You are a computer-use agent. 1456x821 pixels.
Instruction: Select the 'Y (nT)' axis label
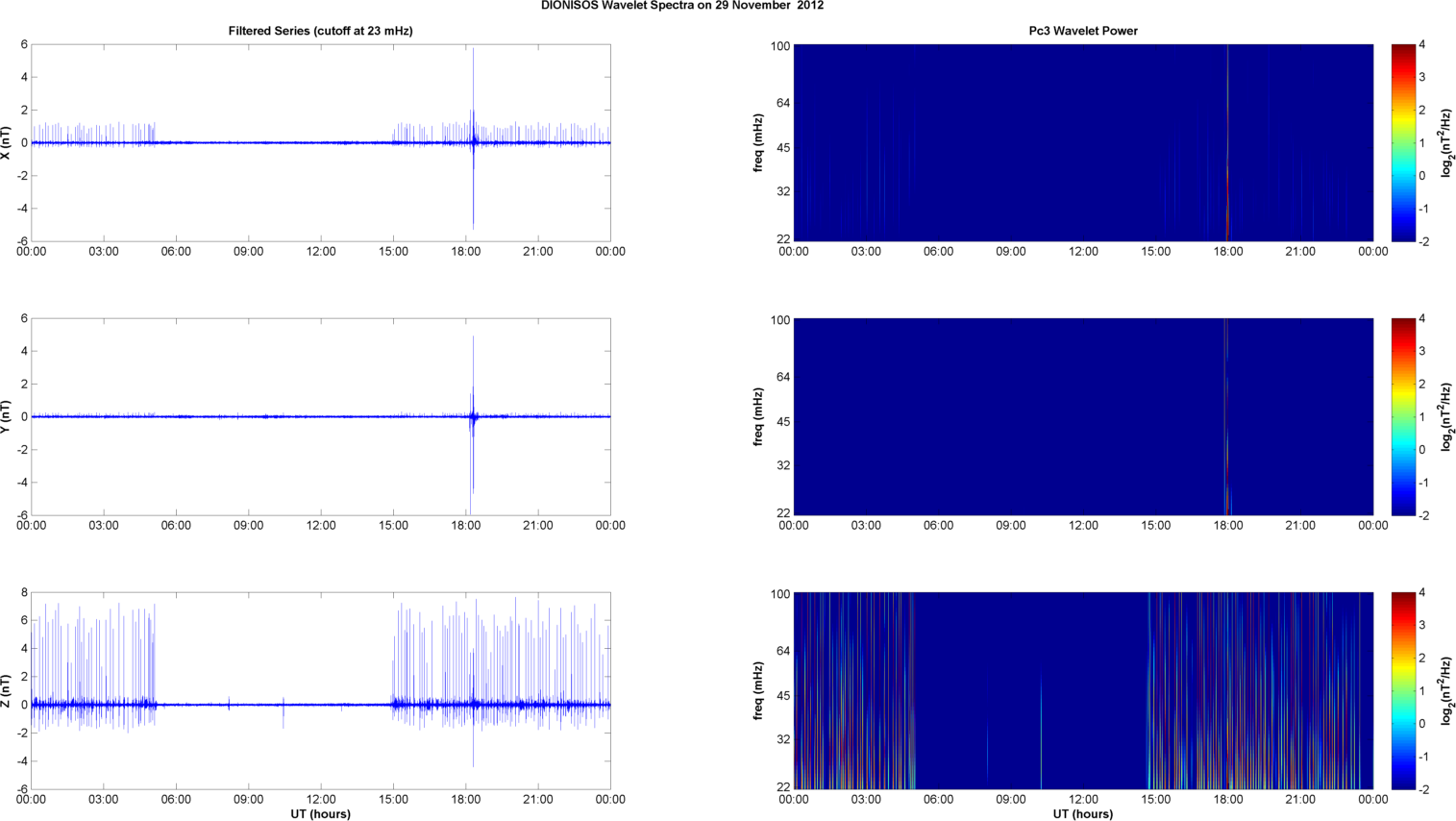[7, 416]
